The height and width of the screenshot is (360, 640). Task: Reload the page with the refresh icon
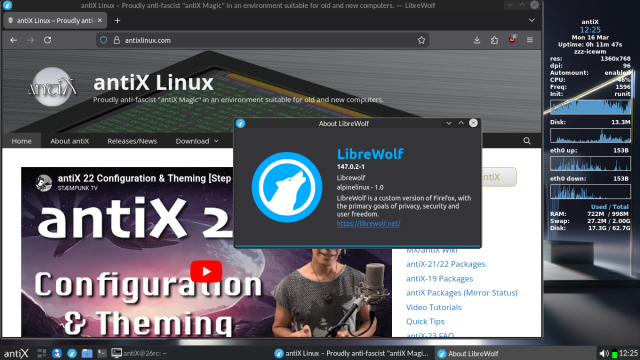pos(47,40)
